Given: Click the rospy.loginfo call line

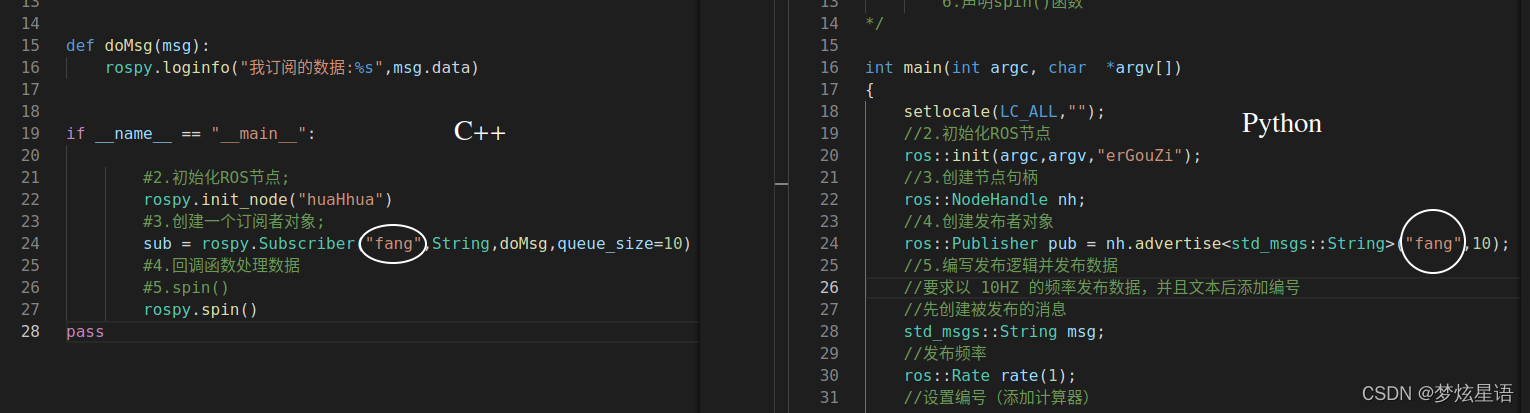Looking at the screenshot, I should pos(292,67).
